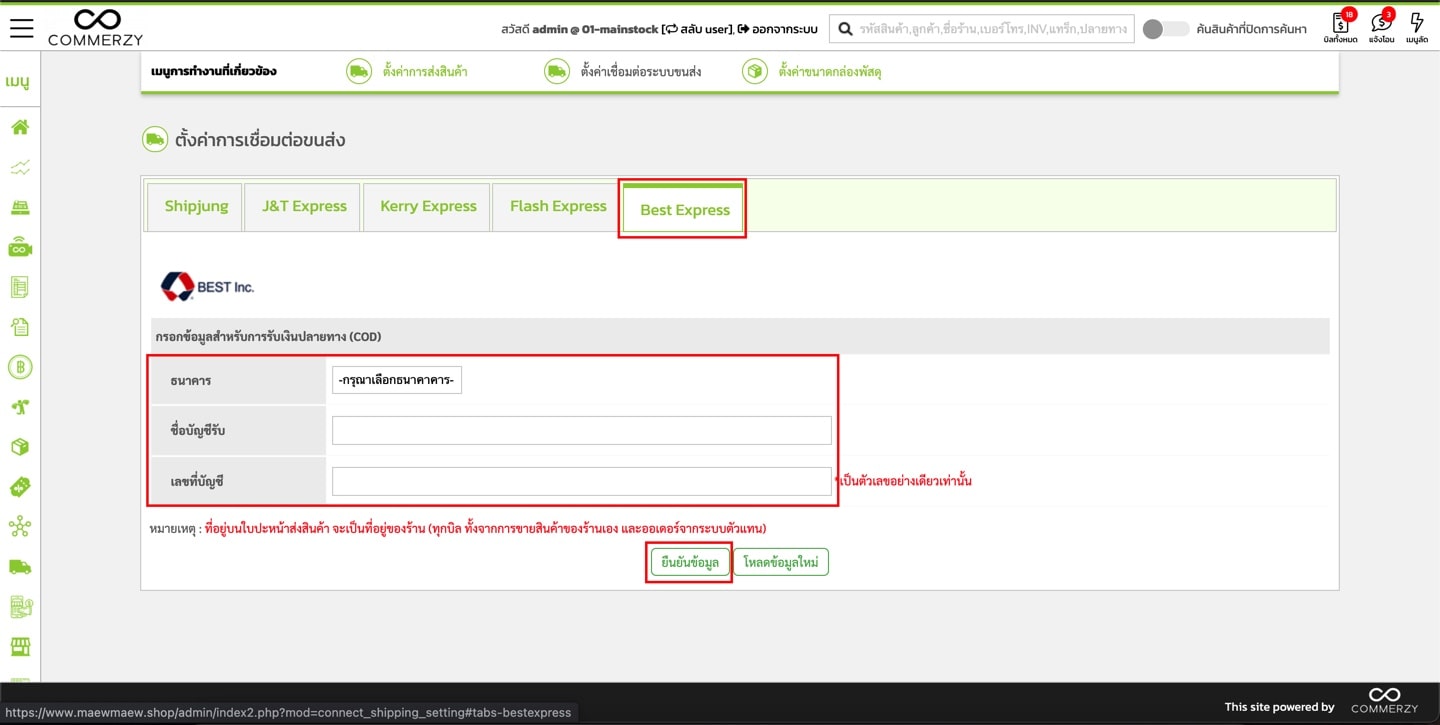Click the ตั้งค่าการเชื่อมต่อขนส่ง page heading
The height and width of the screenshot is (725, 1440).
coord(260,140)
